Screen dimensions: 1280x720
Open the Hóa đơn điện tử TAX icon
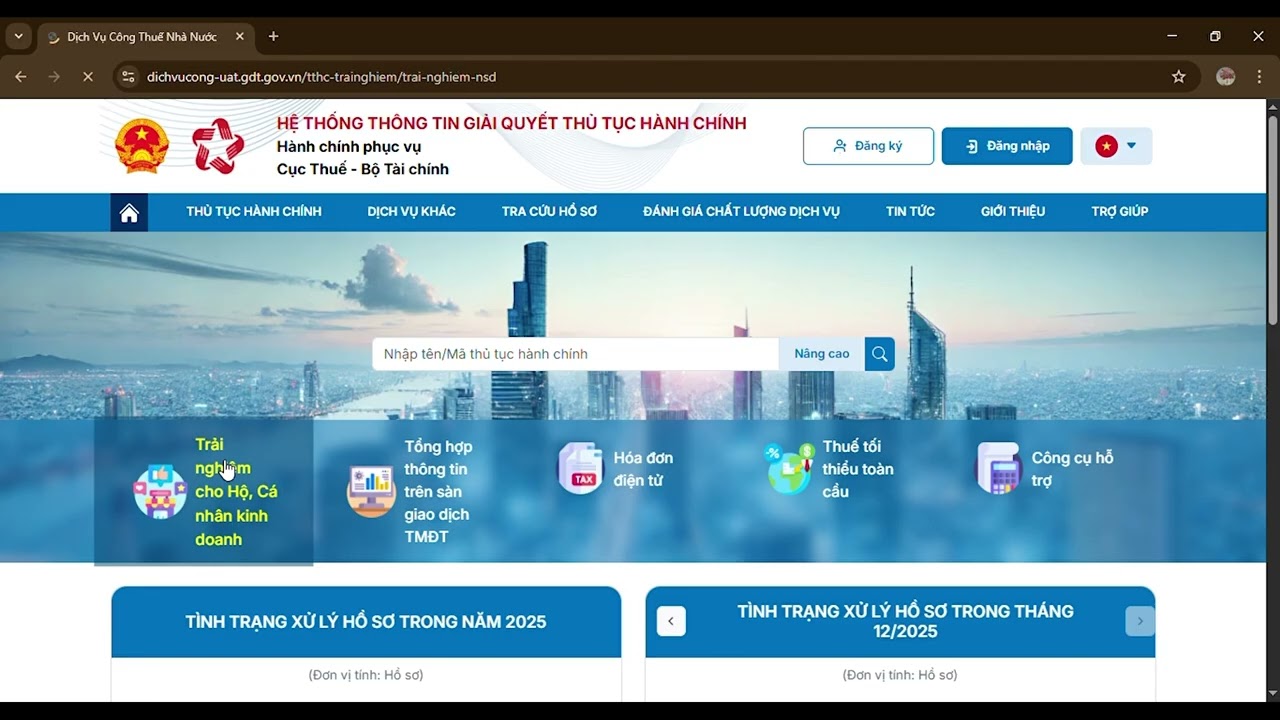click(x=581, y=468)
